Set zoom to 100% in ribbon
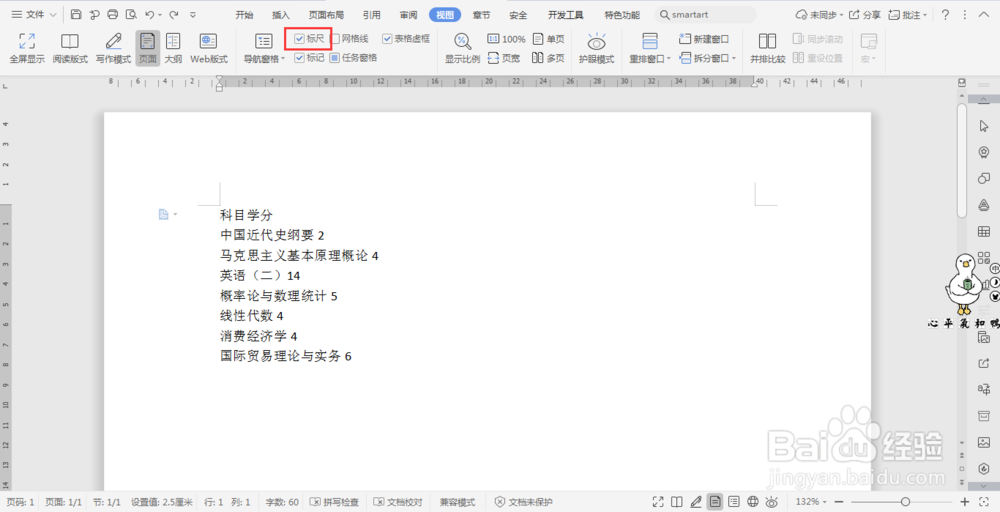 click(506, 39)
